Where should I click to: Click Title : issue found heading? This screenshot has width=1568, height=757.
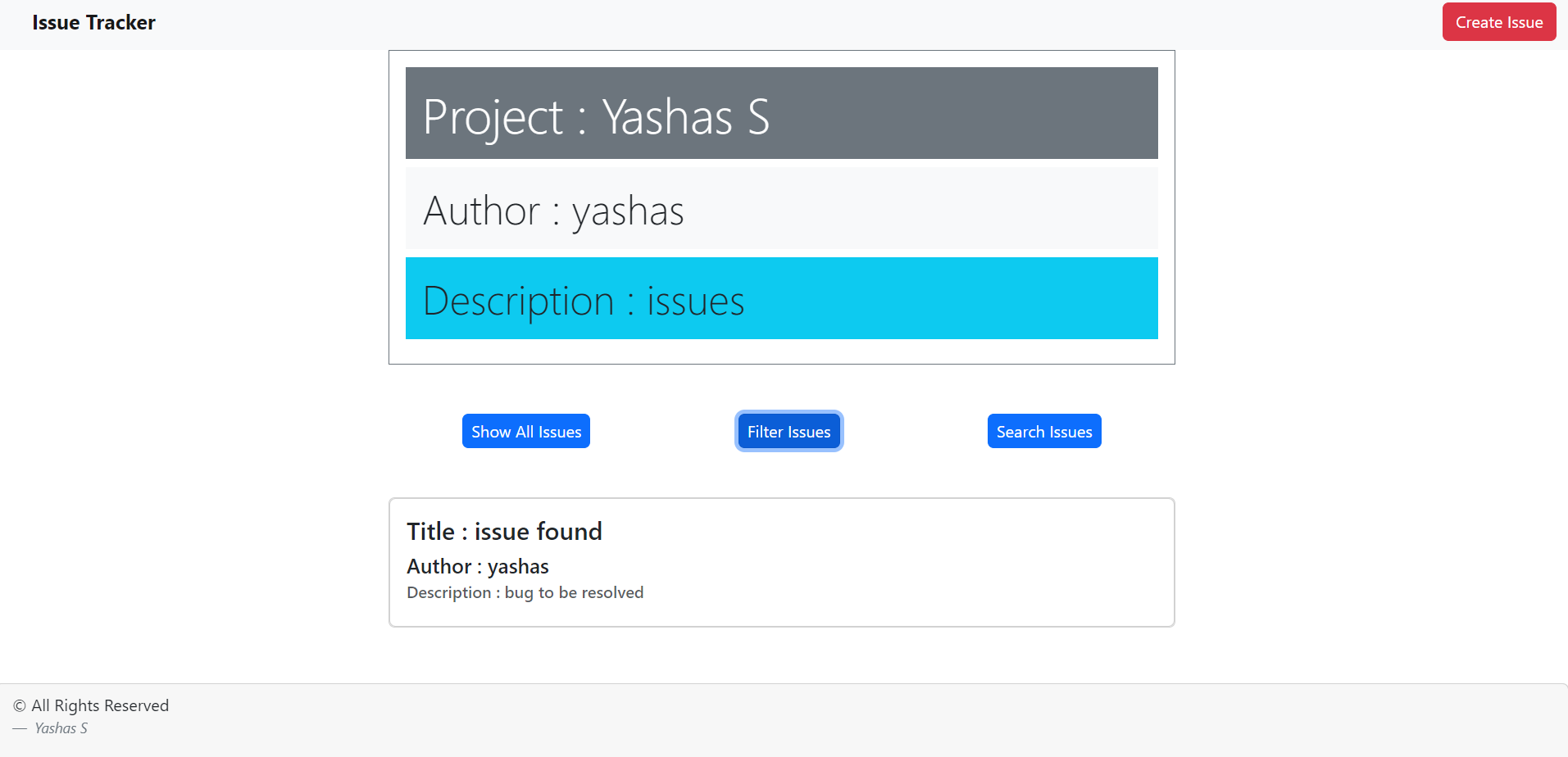point(504,531)
